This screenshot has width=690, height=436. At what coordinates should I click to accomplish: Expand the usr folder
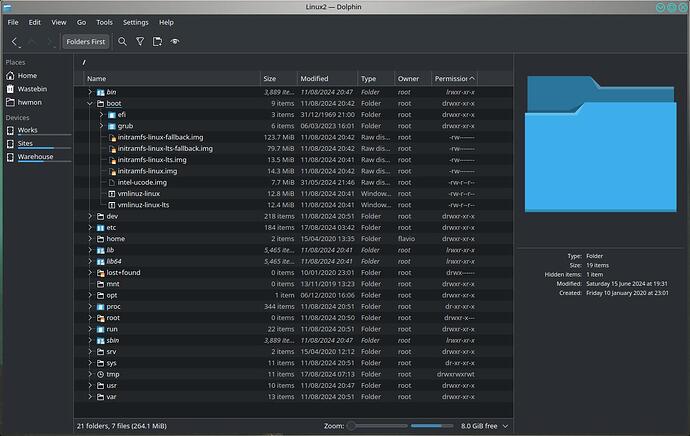click(89, 386)
